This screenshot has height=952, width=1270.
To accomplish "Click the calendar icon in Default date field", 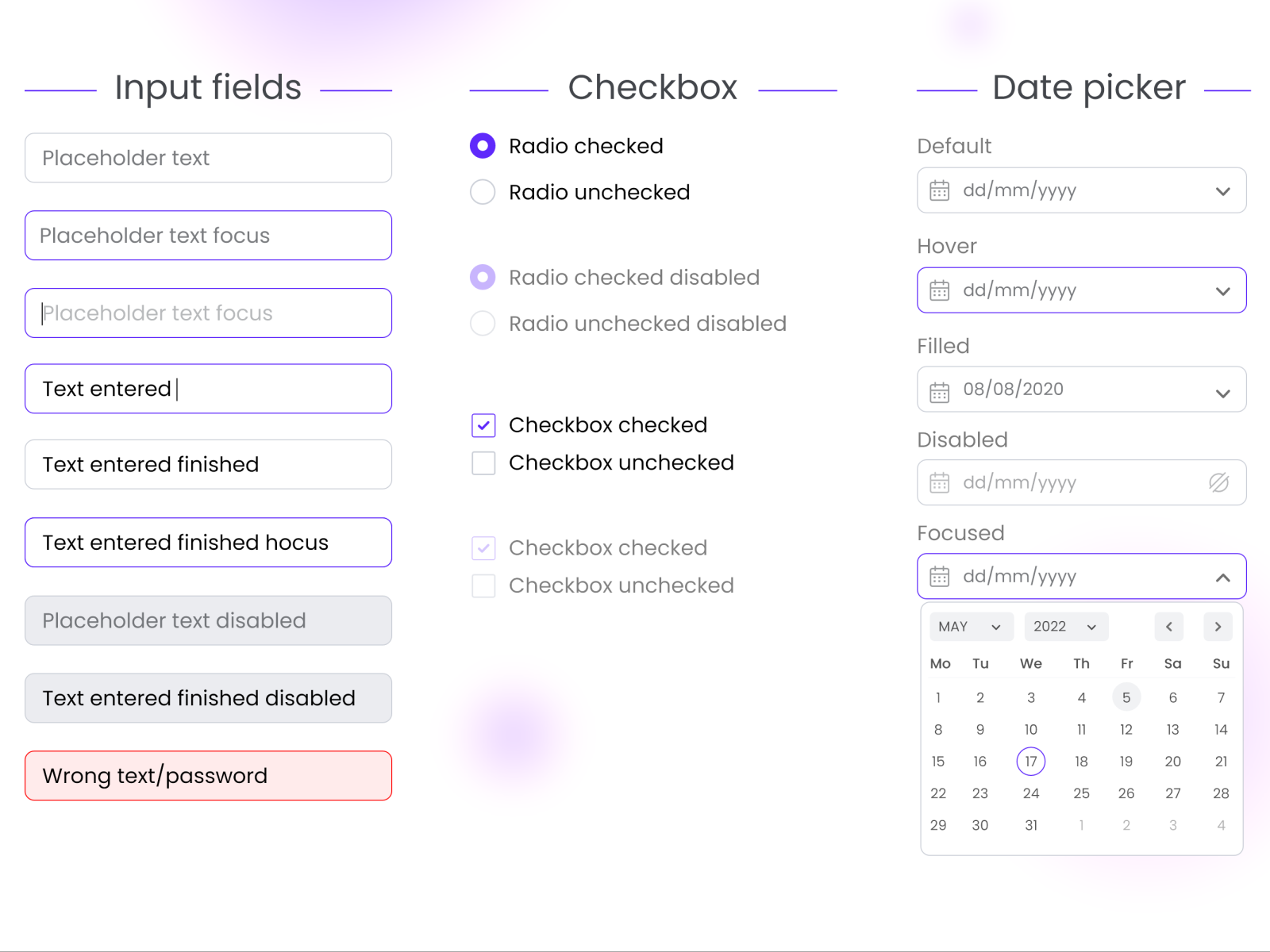I will tap(939, 190).
